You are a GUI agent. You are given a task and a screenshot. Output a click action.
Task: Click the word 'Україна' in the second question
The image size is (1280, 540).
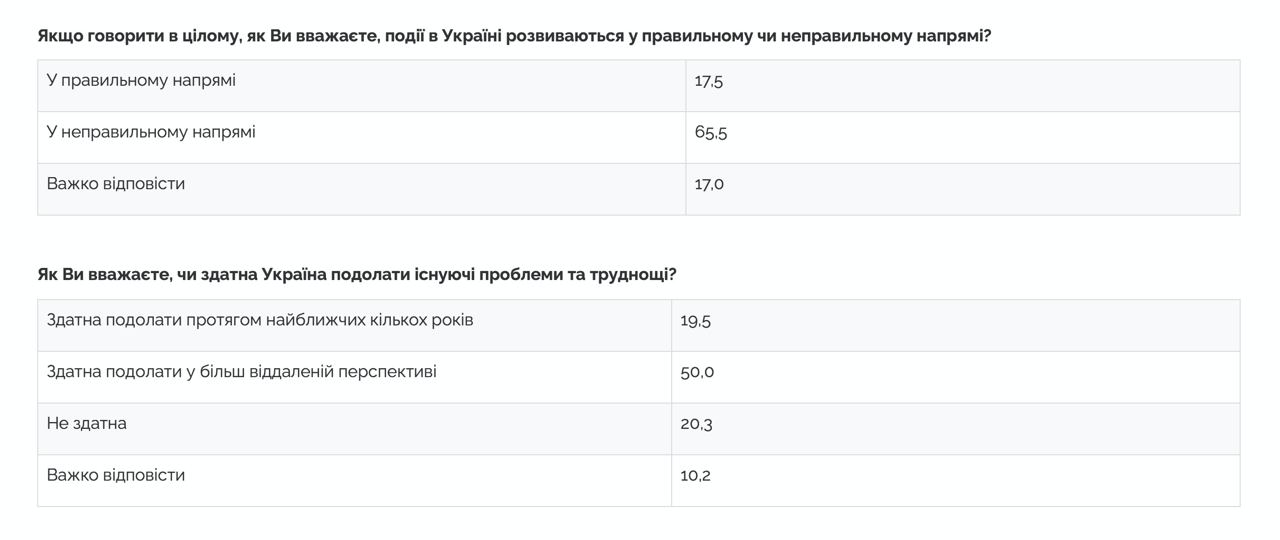[293, 275]
